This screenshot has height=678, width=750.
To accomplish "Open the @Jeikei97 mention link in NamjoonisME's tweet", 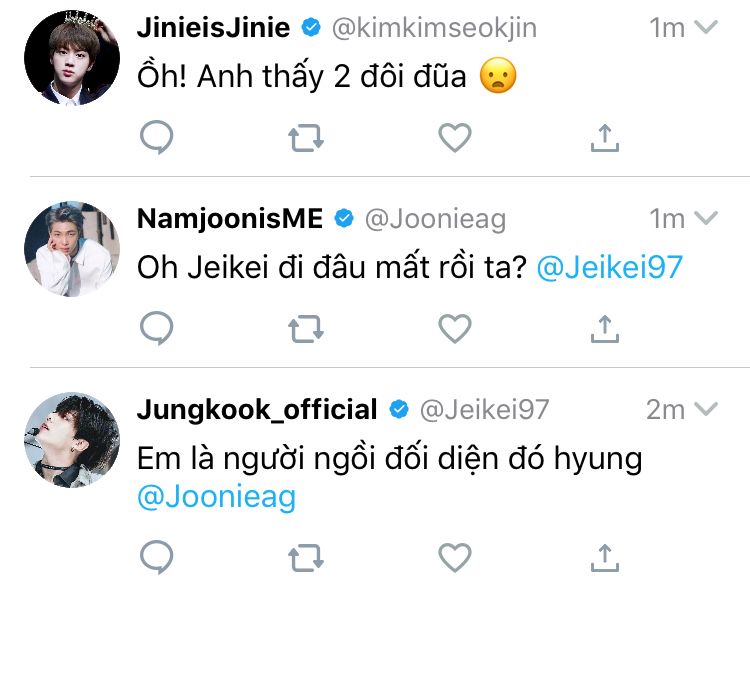I will [x=609, y=267].
